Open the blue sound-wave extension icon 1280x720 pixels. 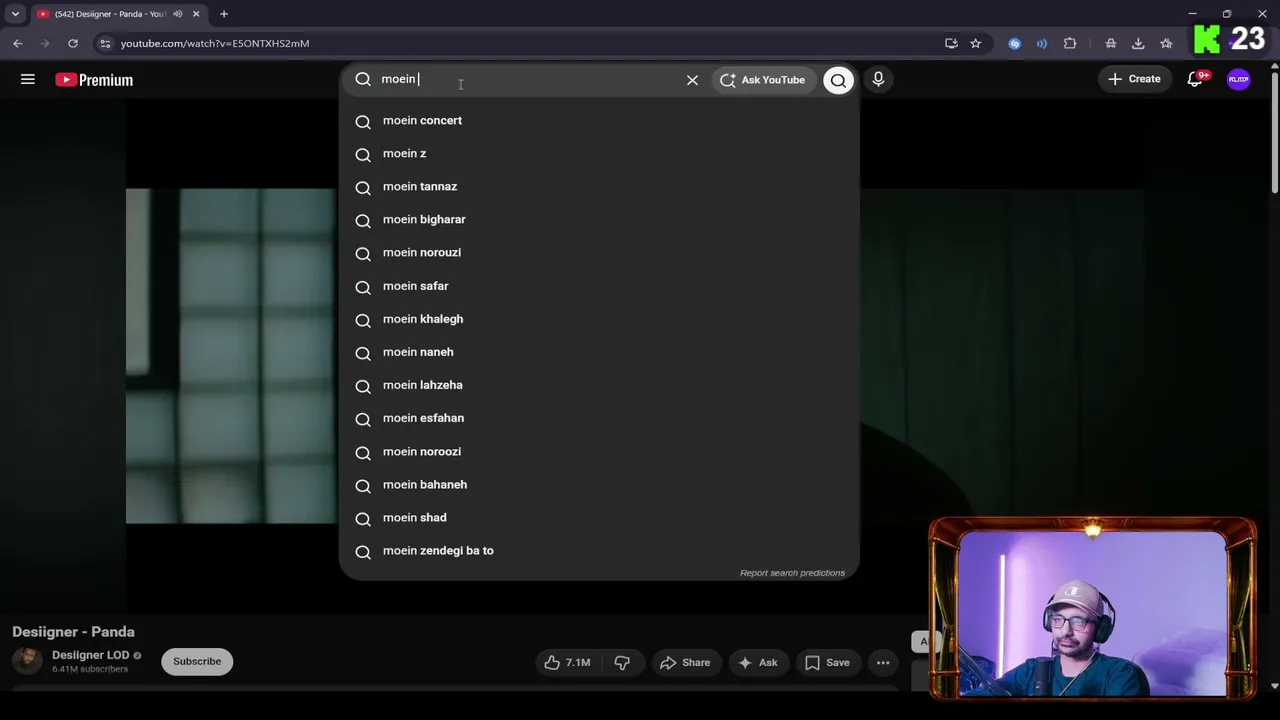click(x=1042, y=43)
